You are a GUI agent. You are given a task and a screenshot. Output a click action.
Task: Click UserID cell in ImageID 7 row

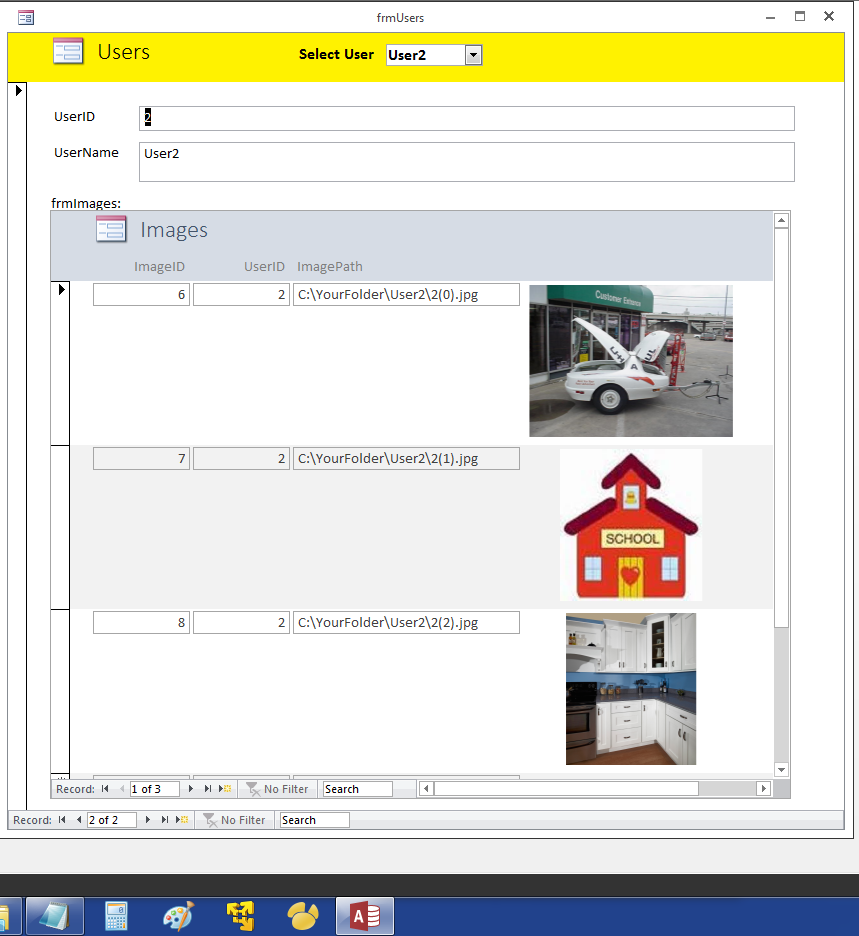[241, 458]
